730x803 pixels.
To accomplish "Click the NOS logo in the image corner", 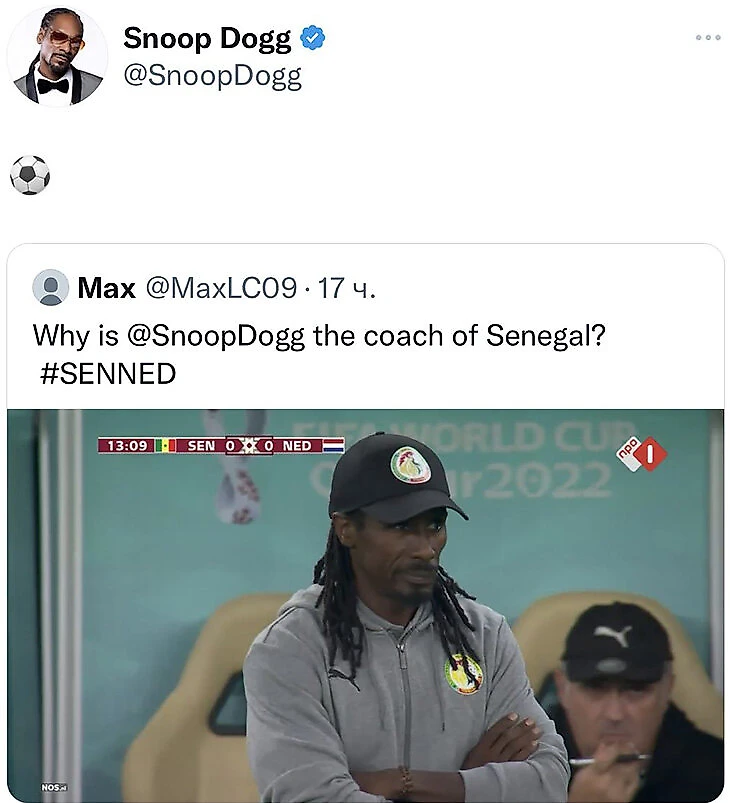I will point(54,787).
